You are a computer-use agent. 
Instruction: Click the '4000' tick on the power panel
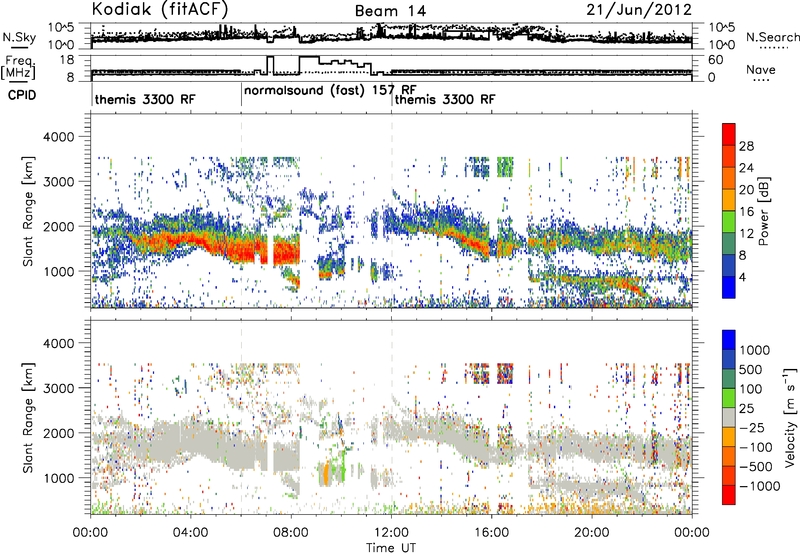point(59,137)
